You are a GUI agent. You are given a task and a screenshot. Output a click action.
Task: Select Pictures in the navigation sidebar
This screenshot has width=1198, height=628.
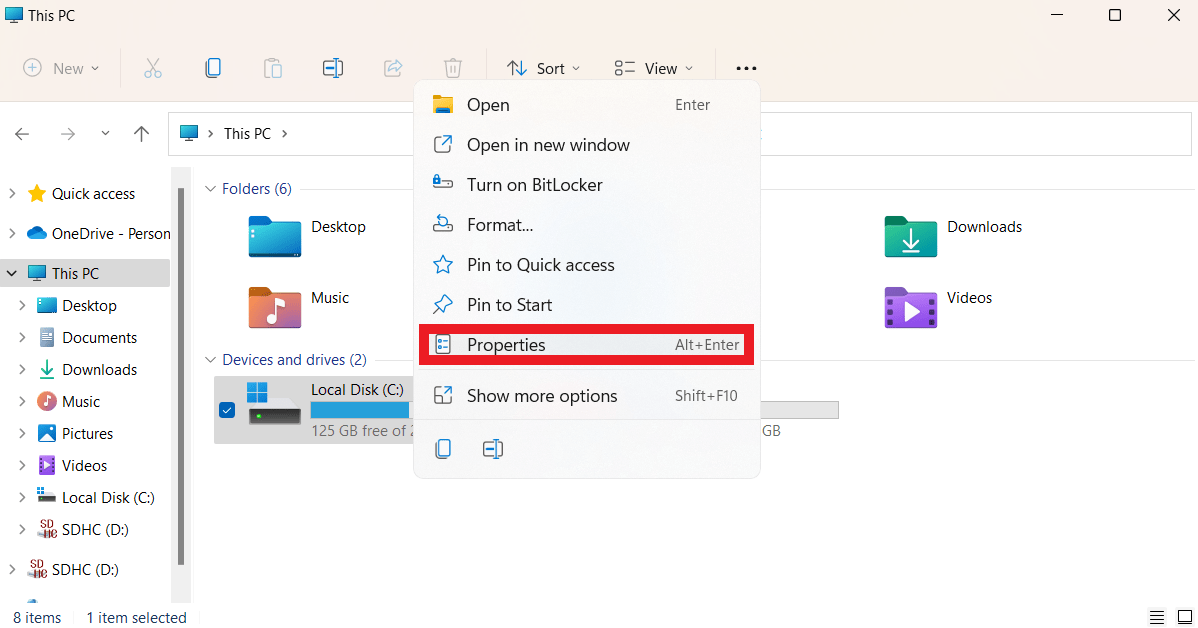click(x=87, y=434)
